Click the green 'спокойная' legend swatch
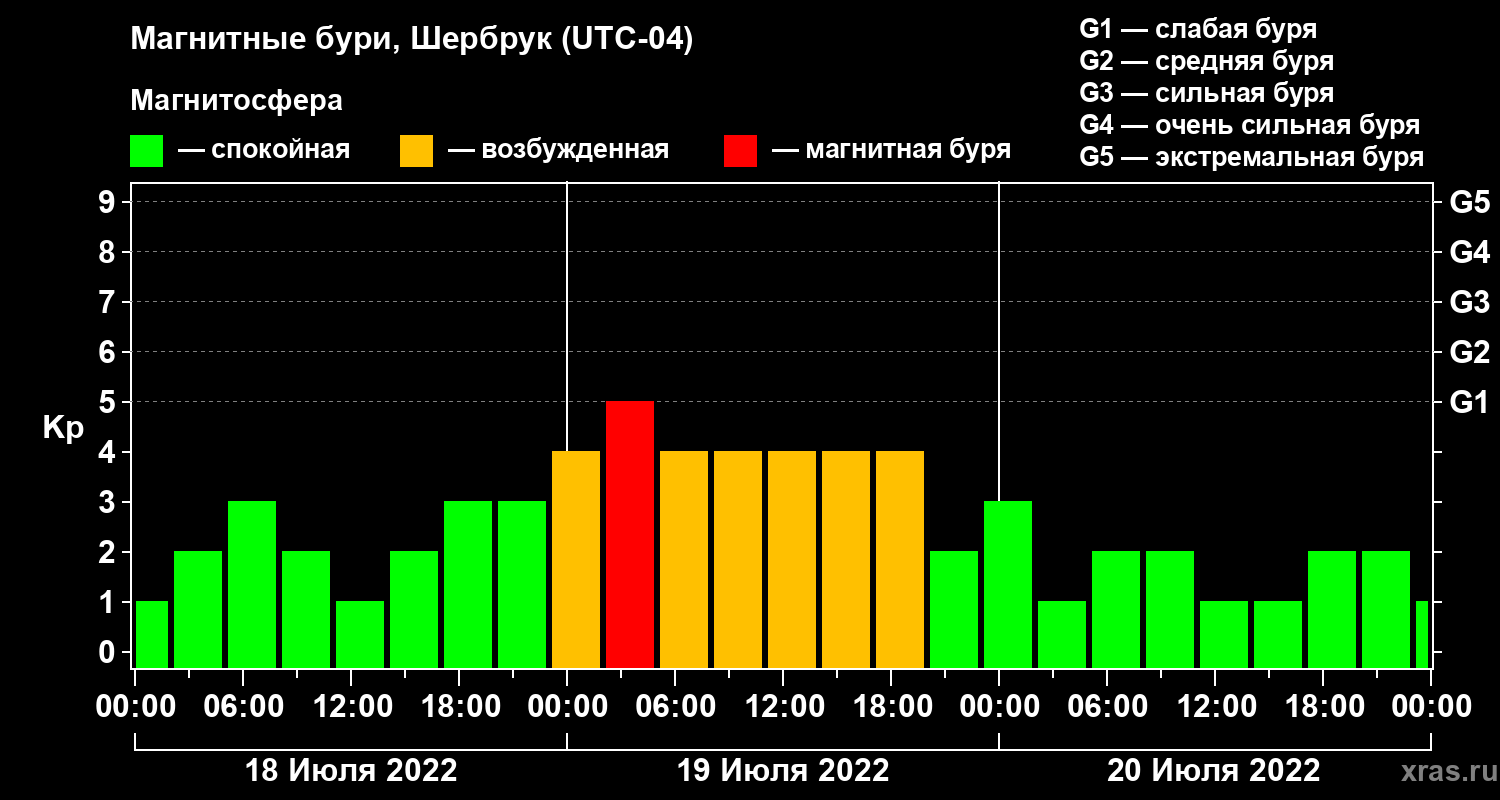 pos(146,151)
